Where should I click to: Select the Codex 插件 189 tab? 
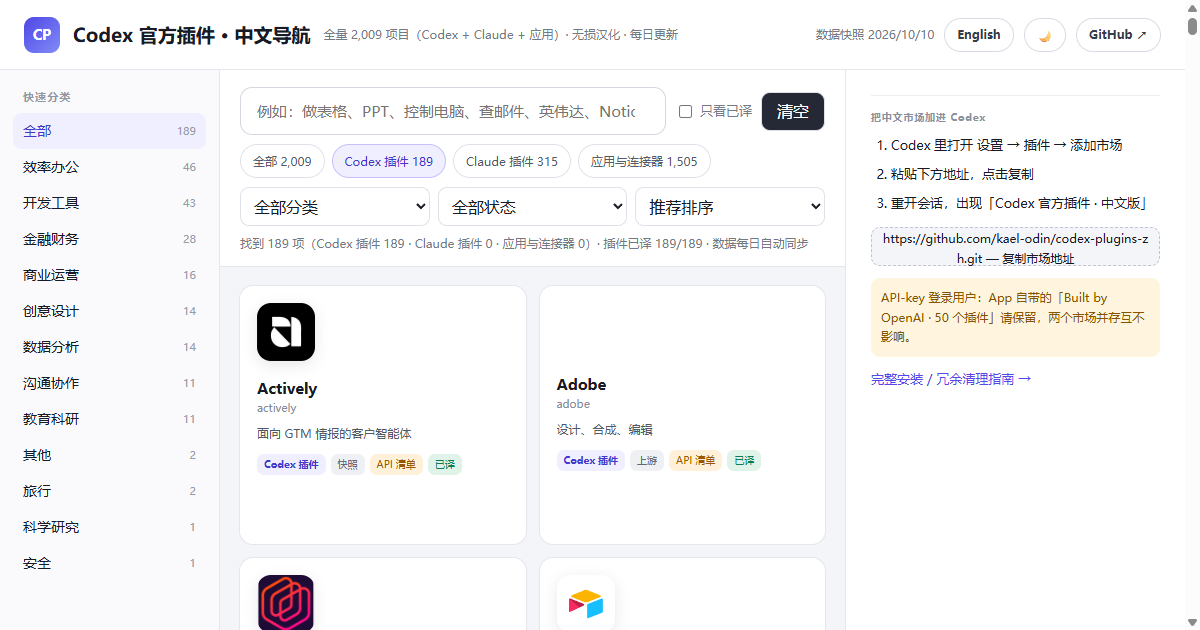[x=389, y=161]
